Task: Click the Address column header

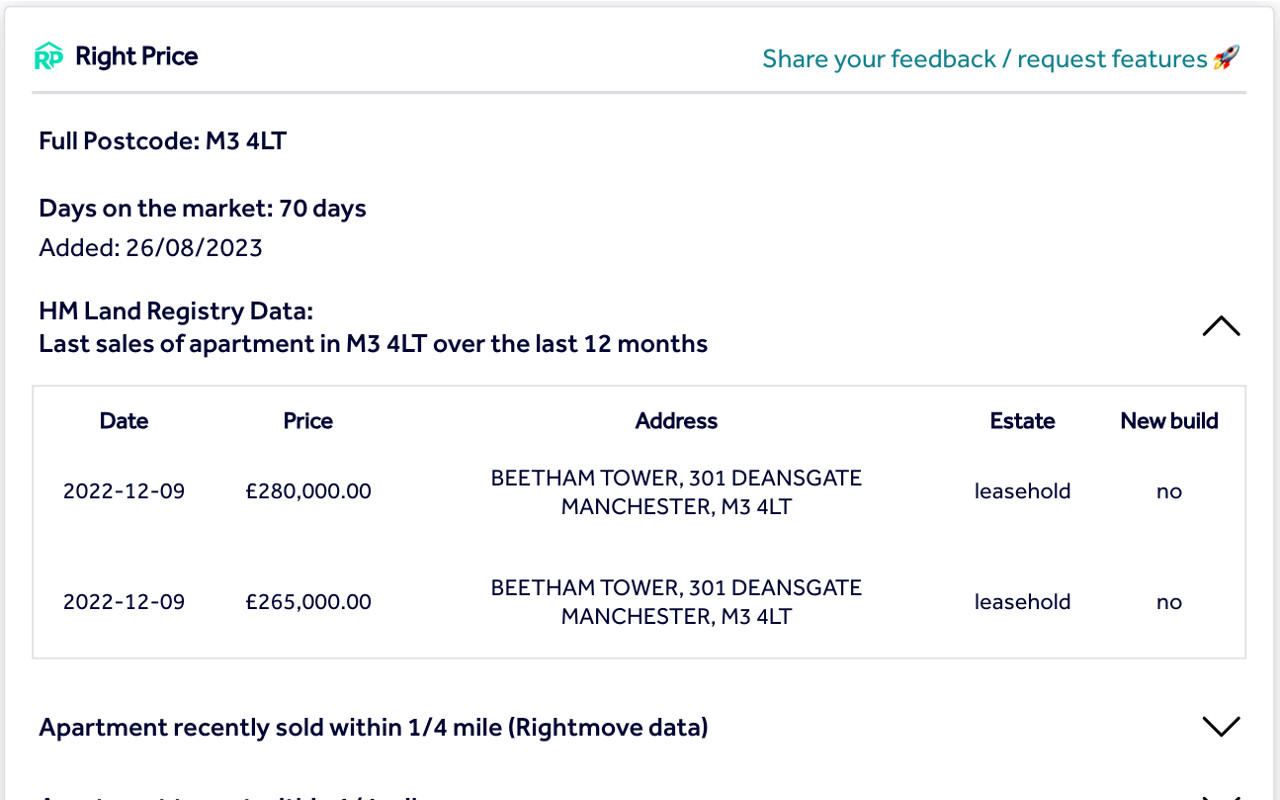Action: [676, 421]
